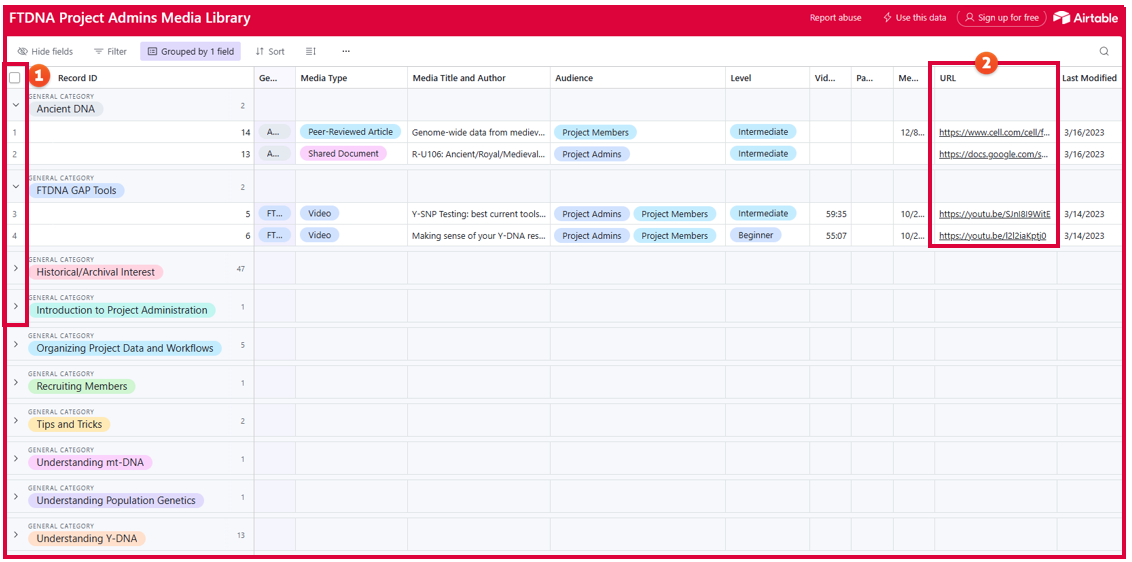Click record ID 13 cell
1132x562 pixels.
pos(139,154)
